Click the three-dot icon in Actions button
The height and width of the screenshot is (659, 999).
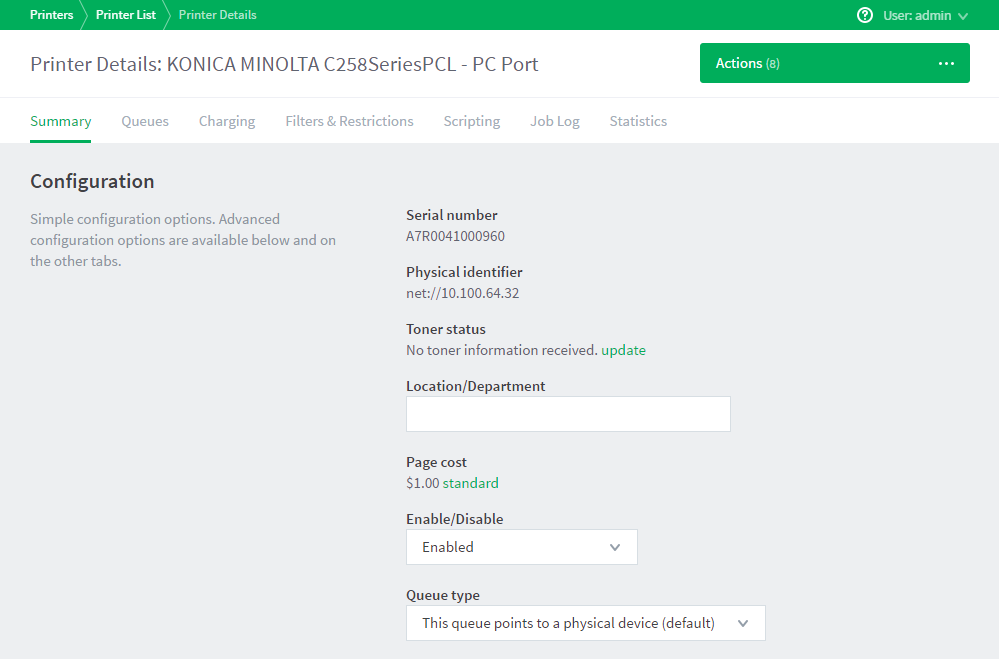946,64
